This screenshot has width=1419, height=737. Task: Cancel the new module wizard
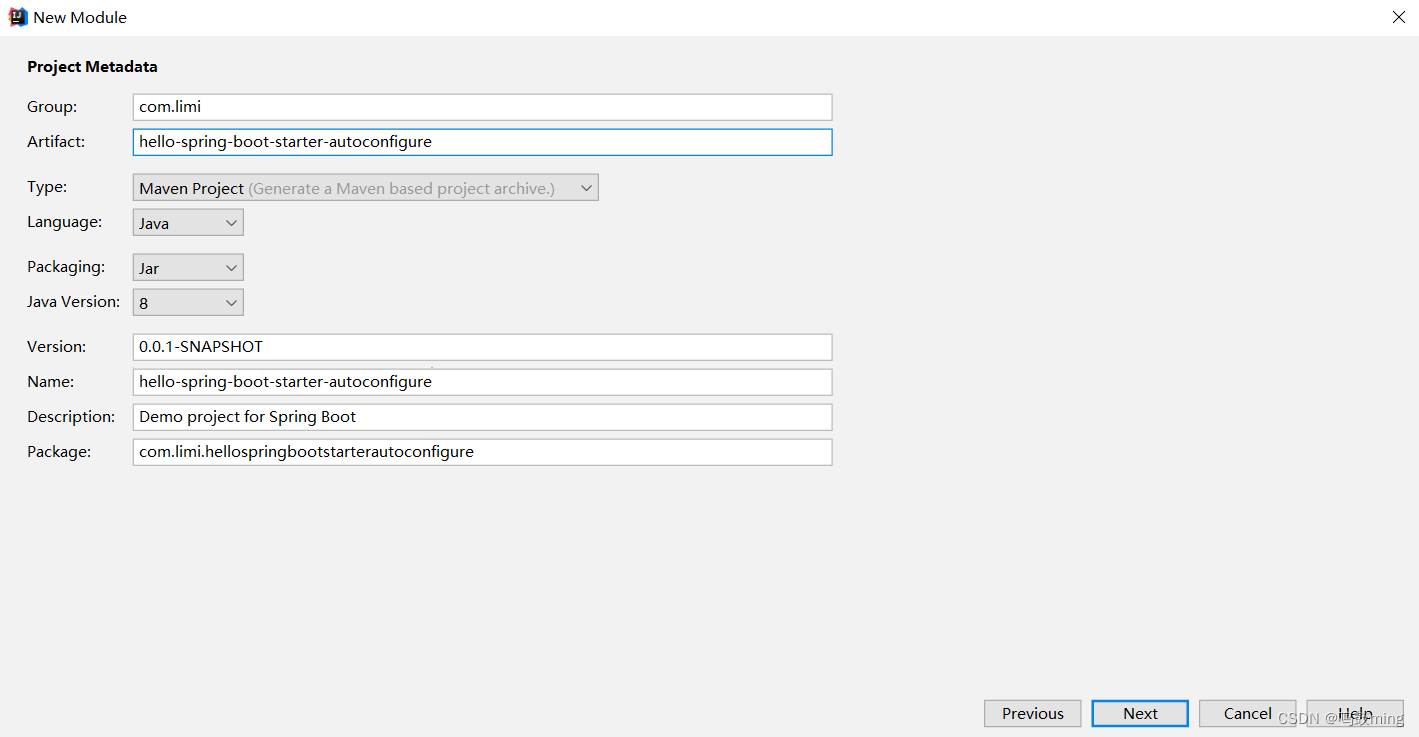[1247, 713]
